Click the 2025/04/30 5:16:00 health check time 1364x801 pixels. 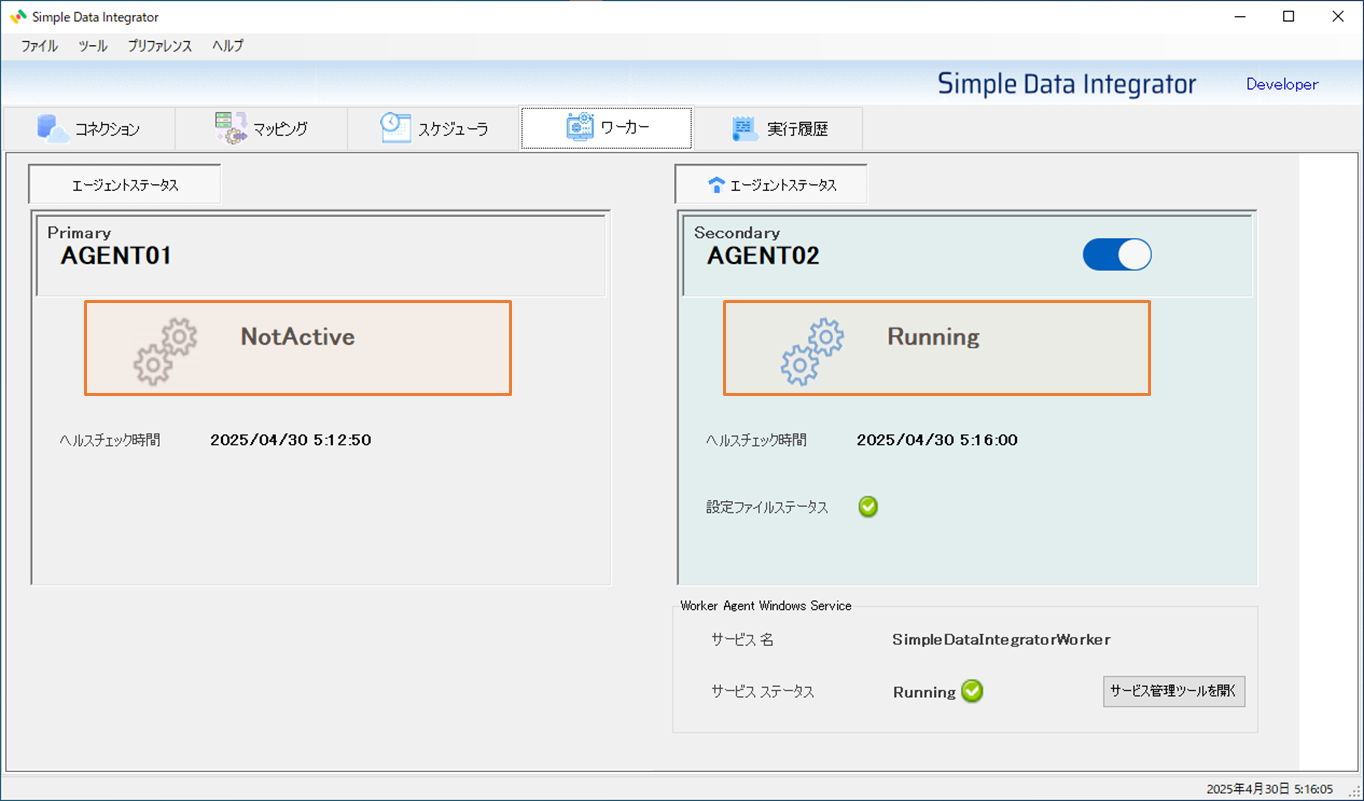(x=938, y=439)
